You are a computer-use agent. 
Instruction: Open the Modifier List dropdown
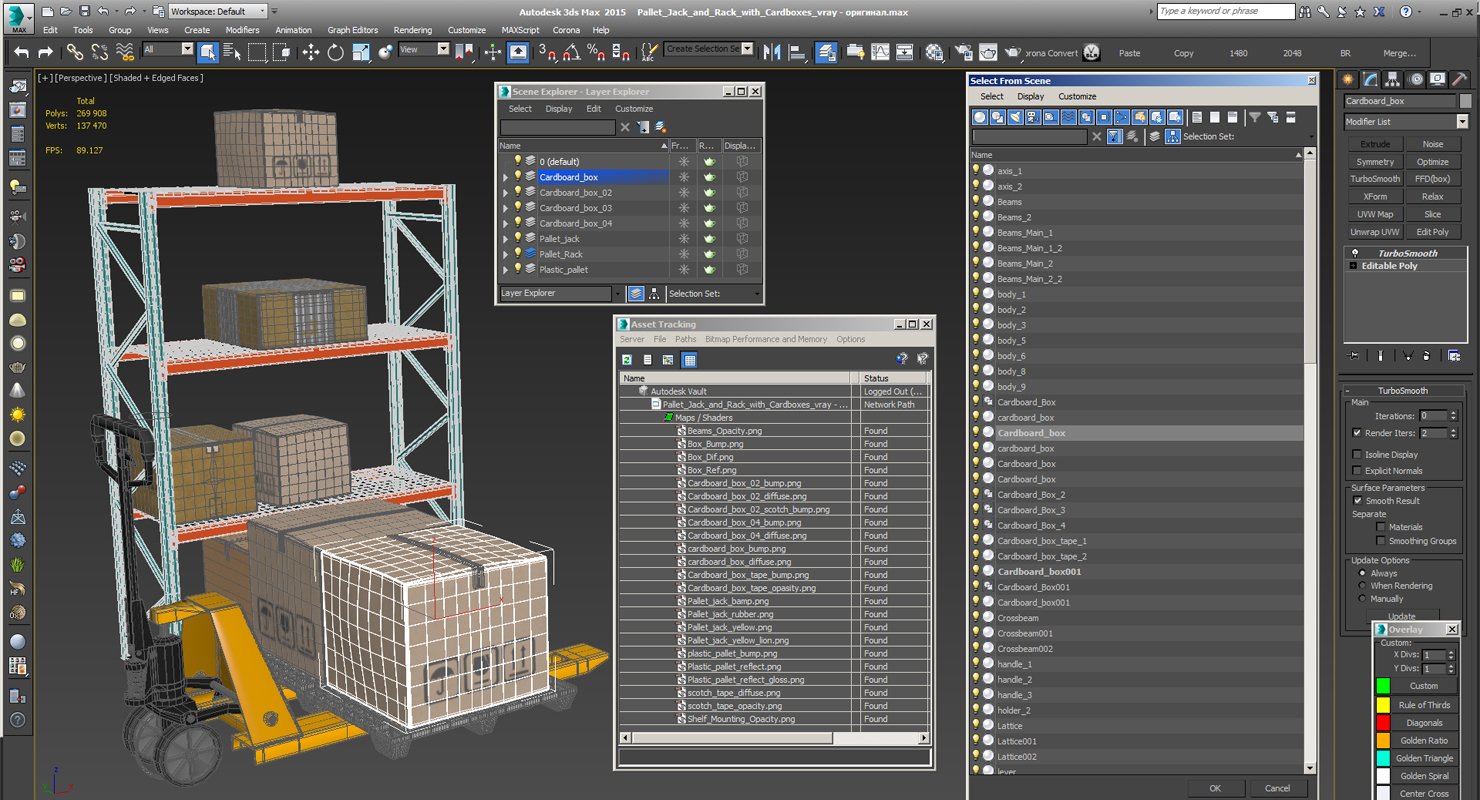click(x=1406, y=122)
